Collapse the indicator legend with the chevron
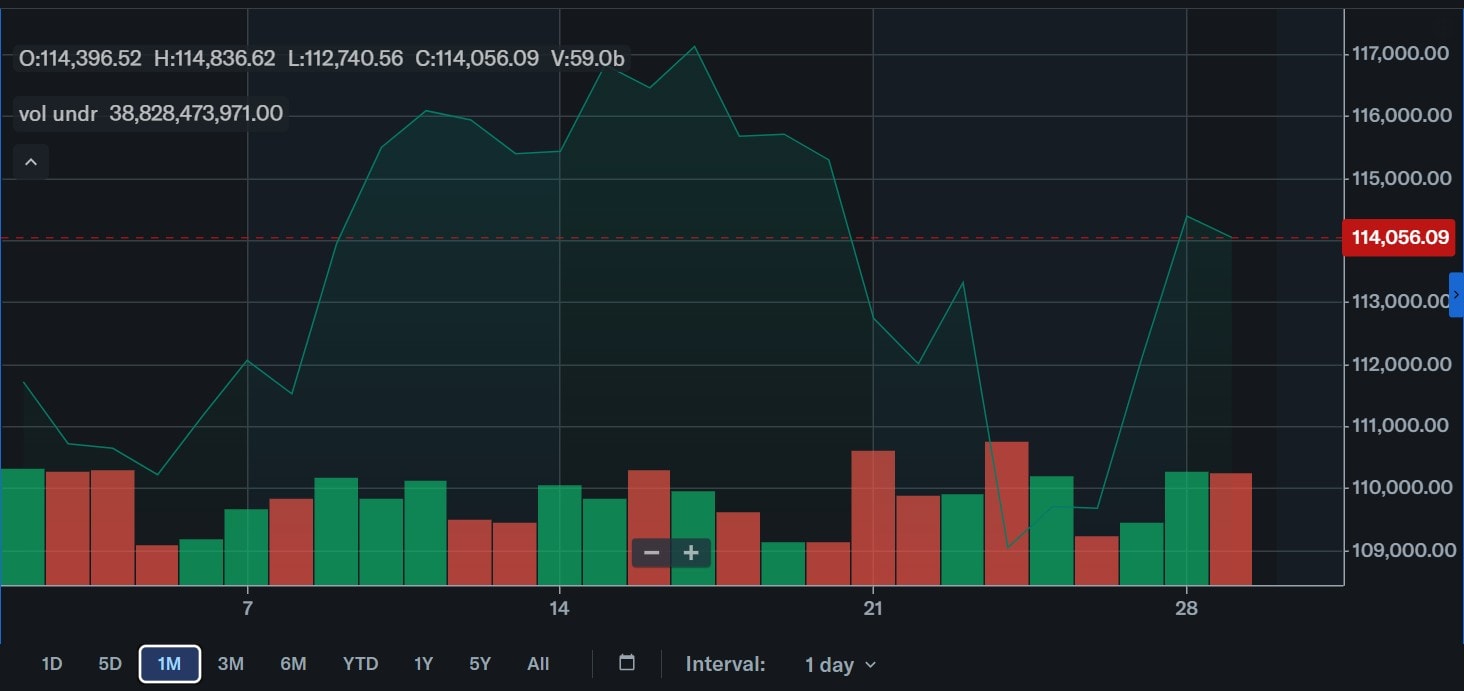1464x691 pixels. (x=30, y=161)
